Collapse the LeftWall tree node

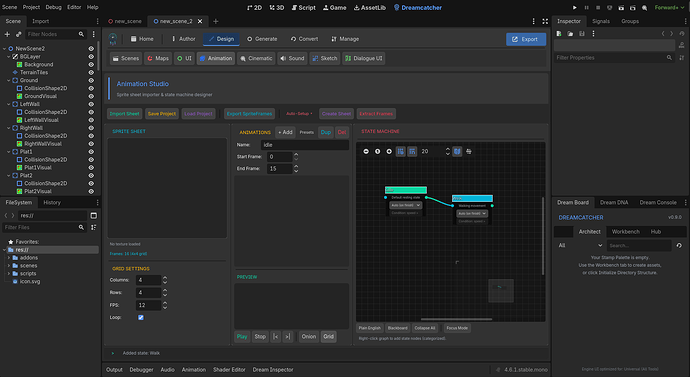click(8, 104)
